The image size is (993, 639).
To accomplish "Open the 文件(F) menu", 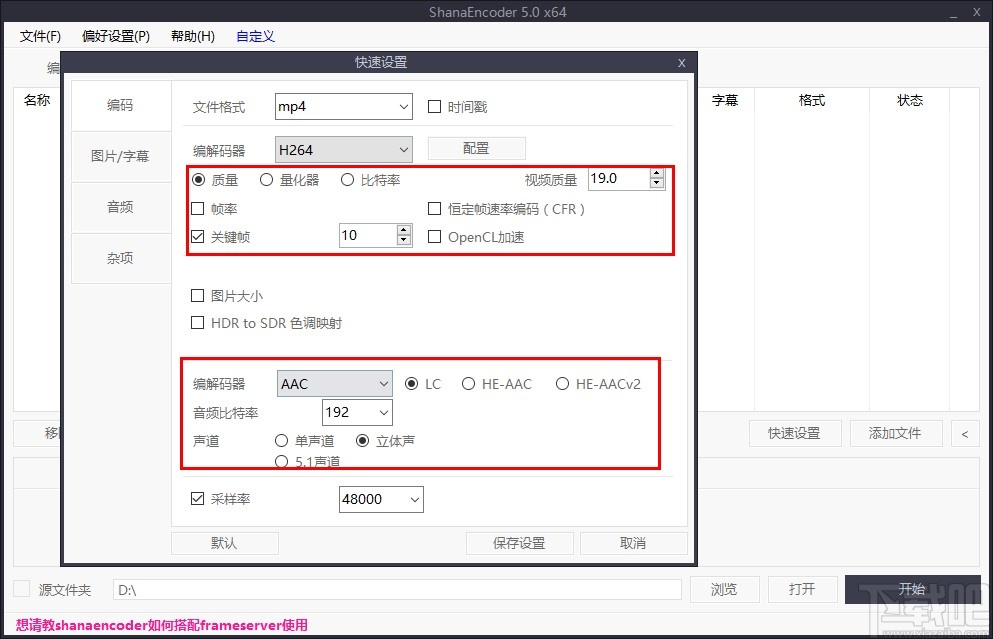I will point(40,36).
